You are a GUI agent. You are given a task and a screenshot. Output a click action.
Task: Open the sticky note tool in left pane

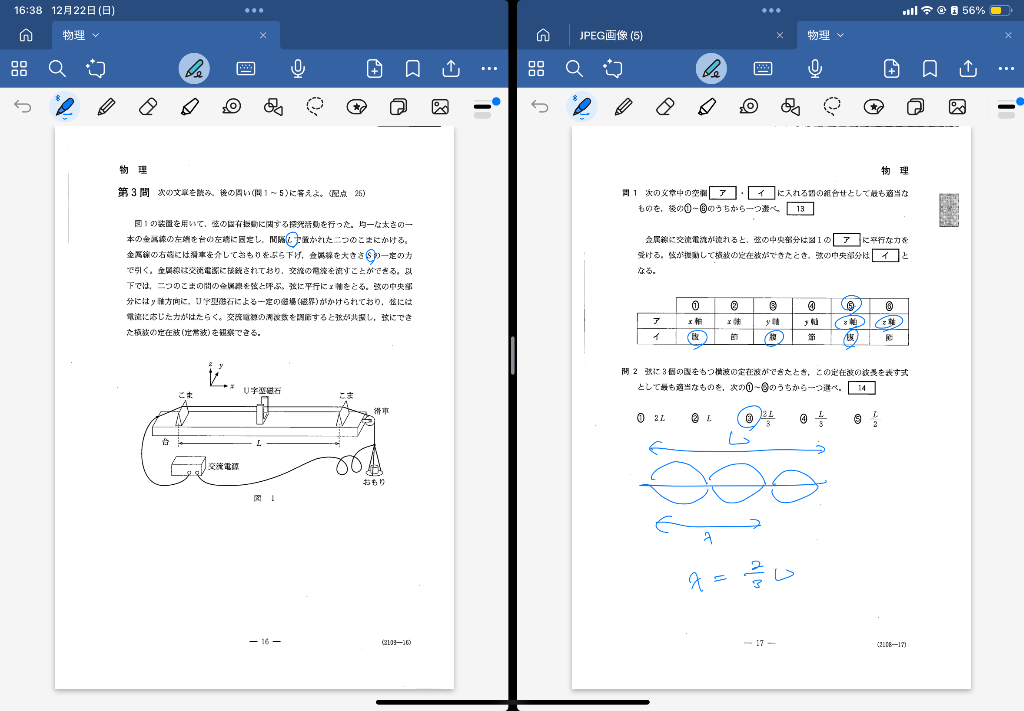398,107
